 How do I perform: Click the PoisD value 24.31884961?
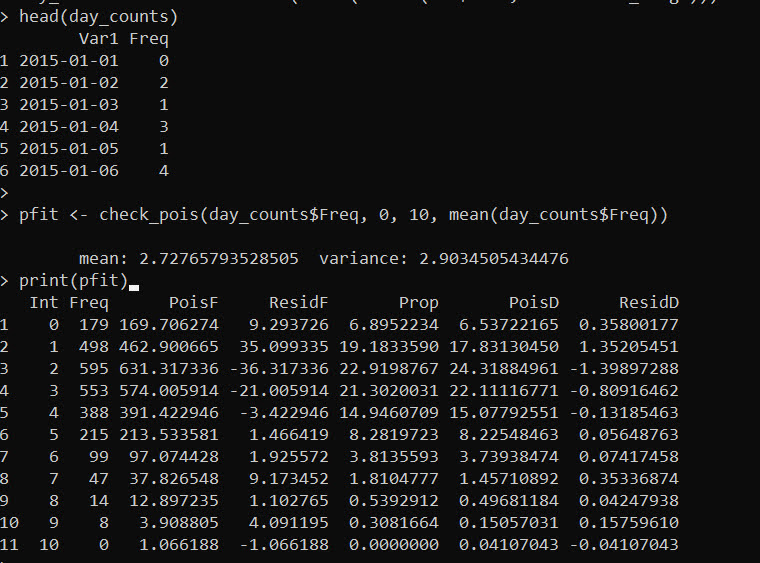point(504,369)
